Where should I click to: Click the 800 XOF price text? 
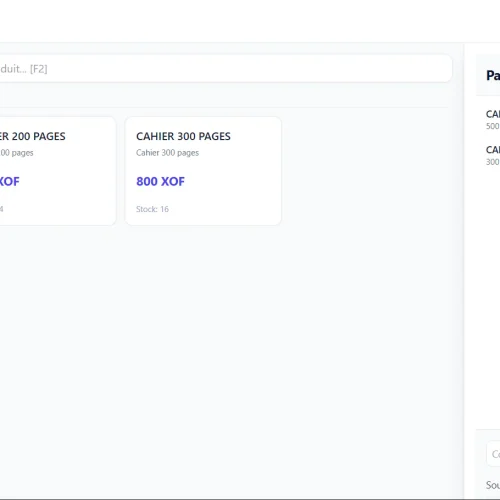[160, 181]
